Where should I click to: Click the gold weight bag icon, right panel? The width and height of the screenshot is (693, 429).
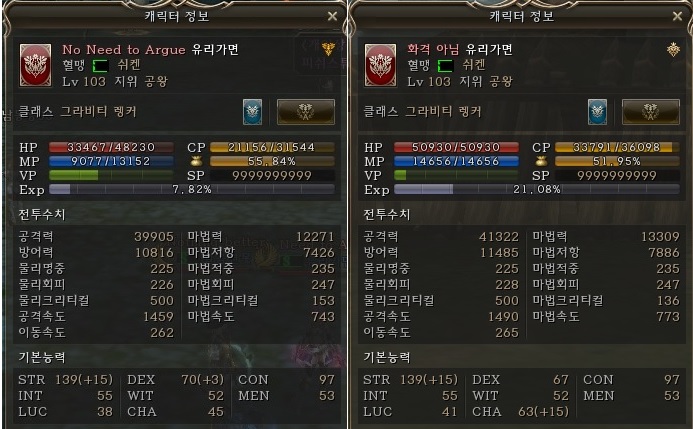point(541,161)
